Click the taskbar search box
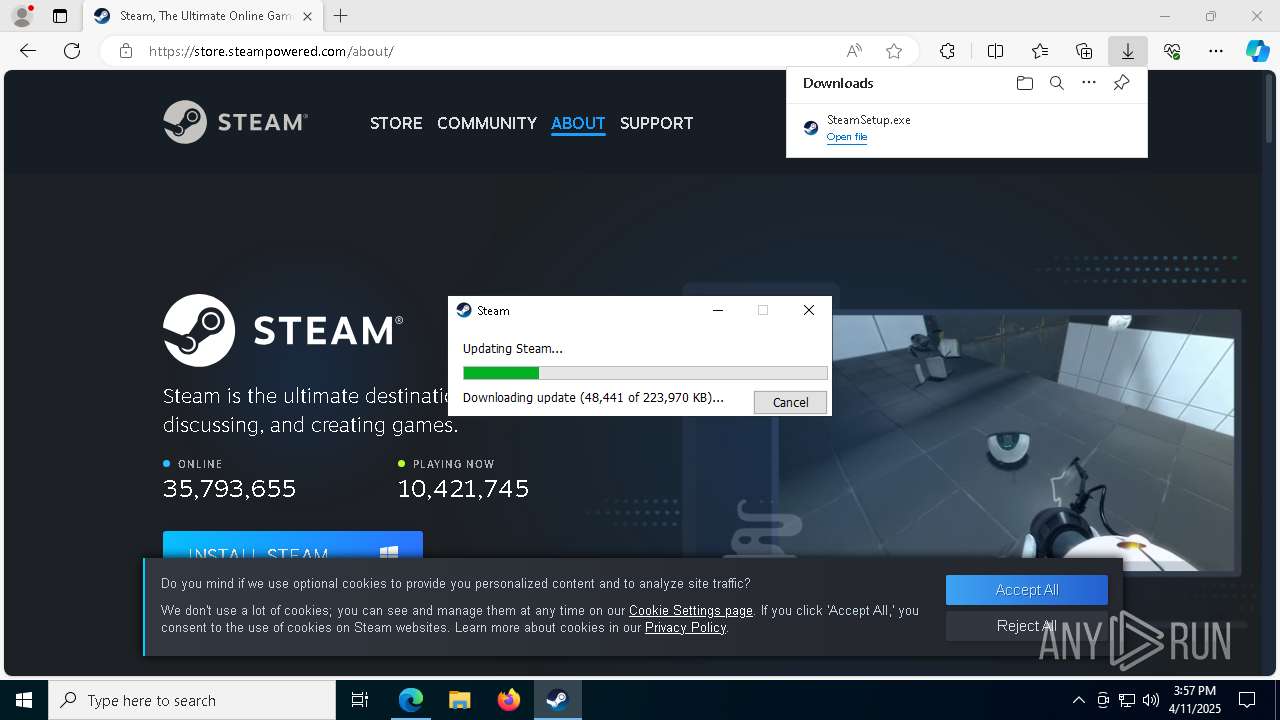The height and width of the screenshot is (720, 1280). 192,700
